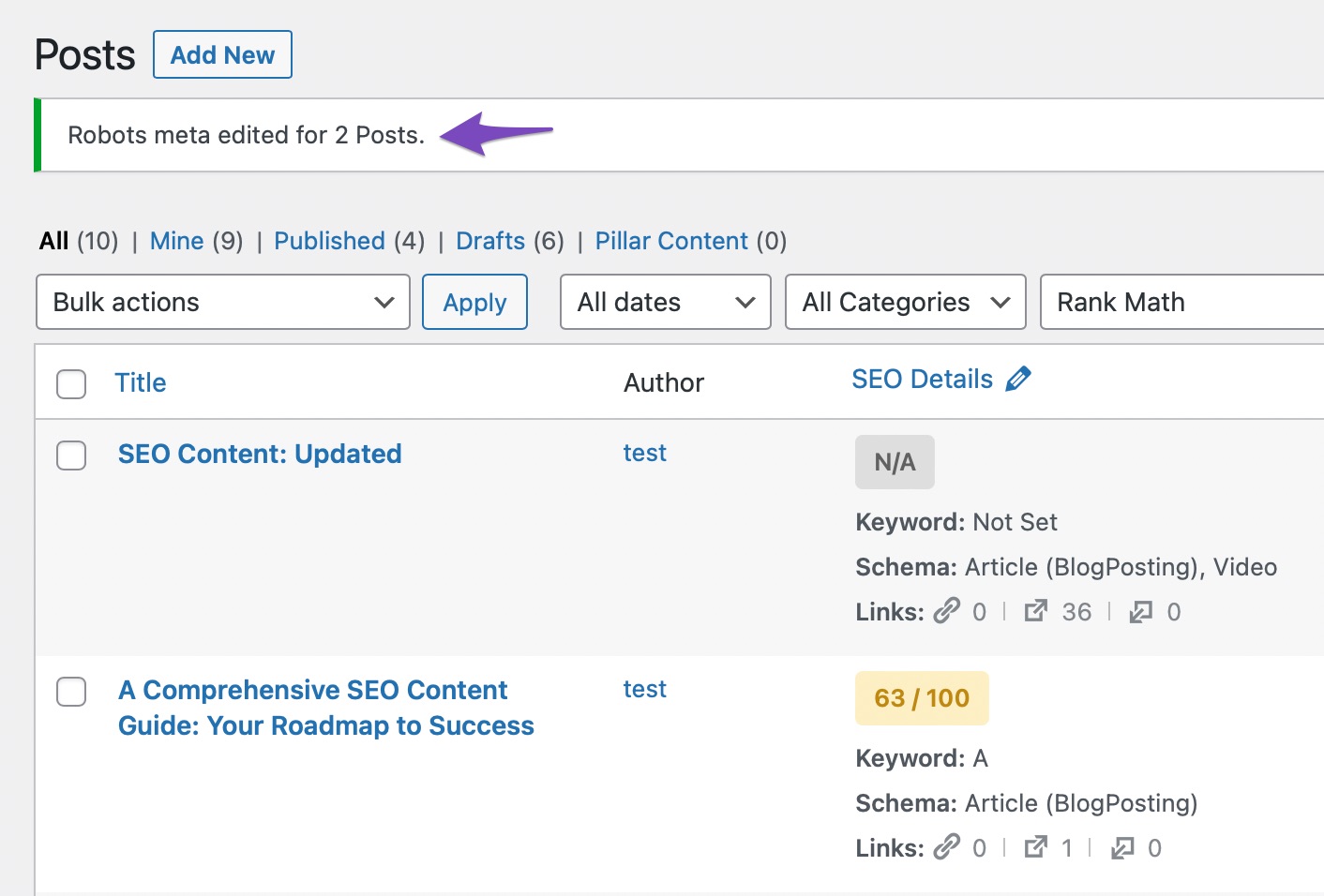Open the Rank Math filter dropdown
This screenshot has width=1324, height=896.
point(1182,302)
